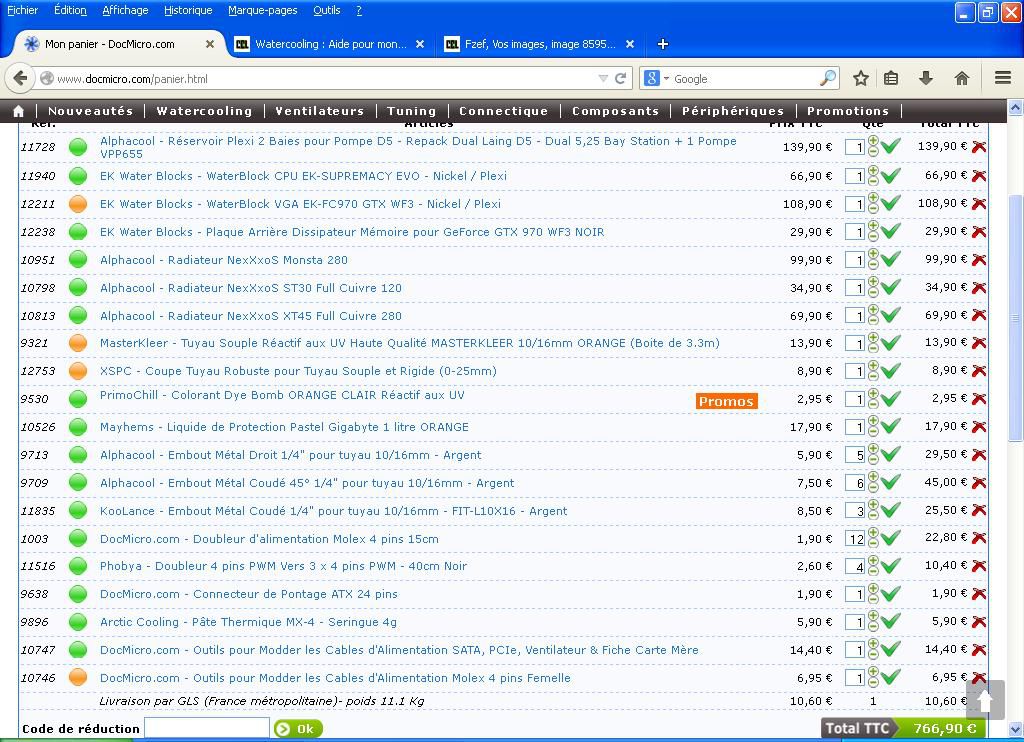Open the Affichage menu

(x=125, y=10)
